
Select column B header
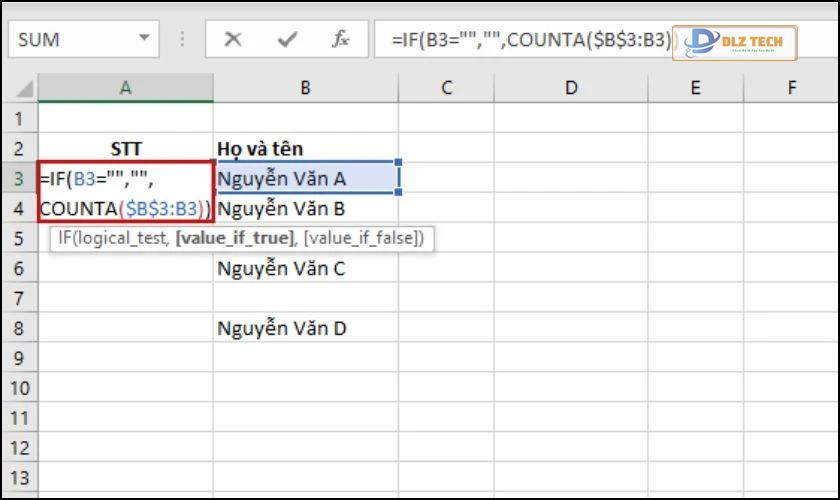pos(305,88)
